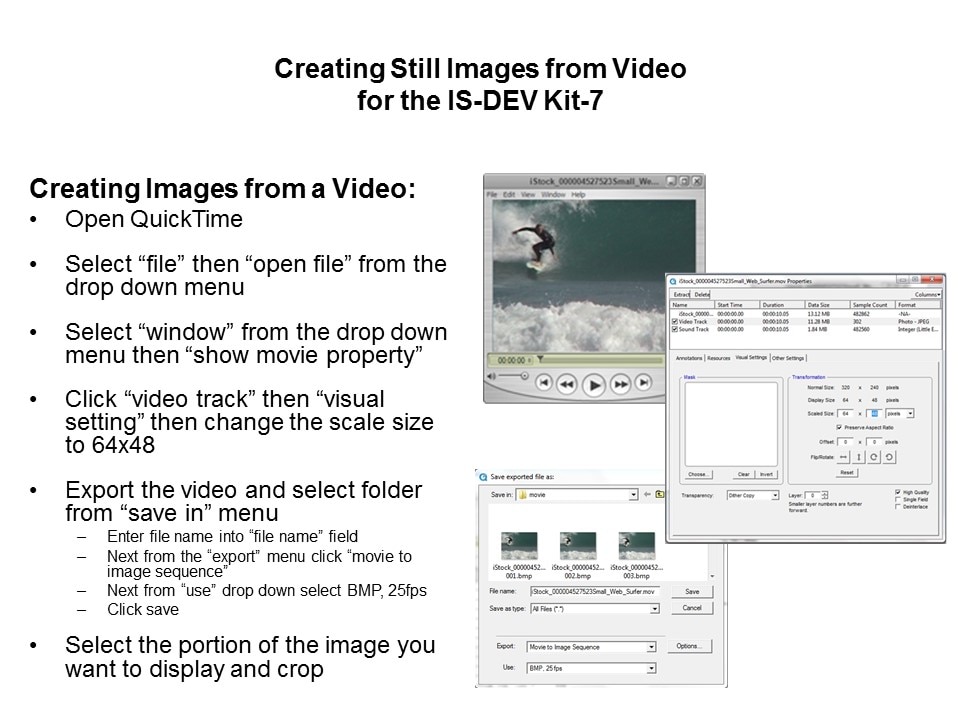Viewport: 960px width, 720px height.
Task: Enable the Deinterlace checkbox
Action: pos(898,507)
